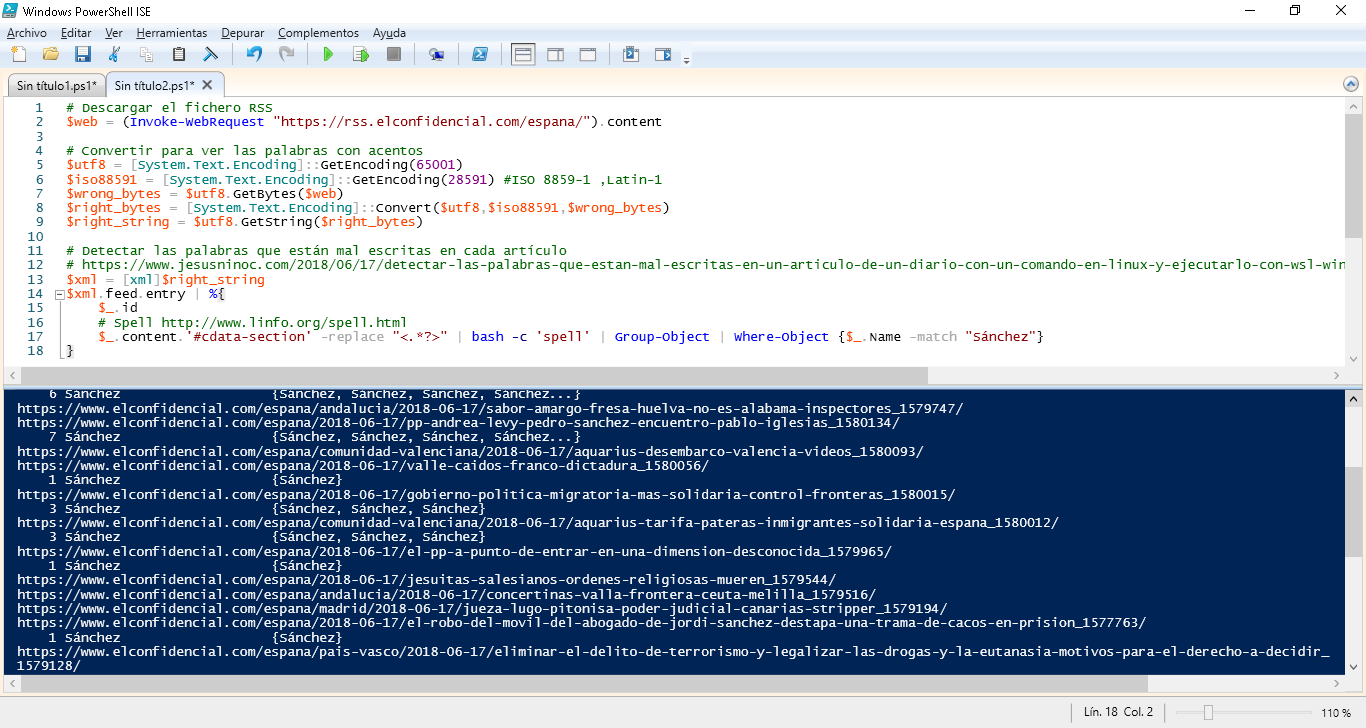Click the New script toolbar icon
1366x728 pixels.
[17, 54]
